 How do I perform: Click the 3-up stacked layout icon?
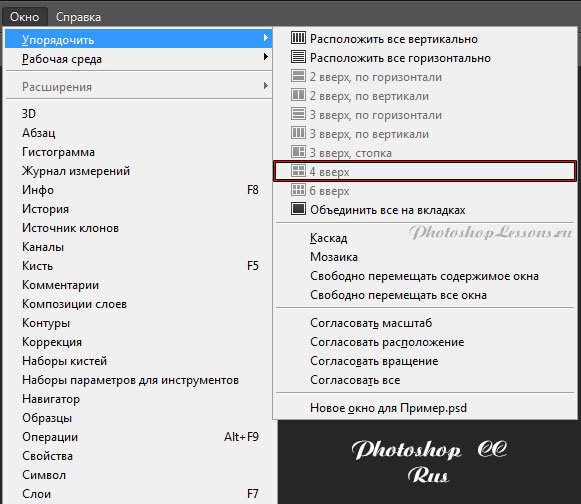[x=298, y=152]
